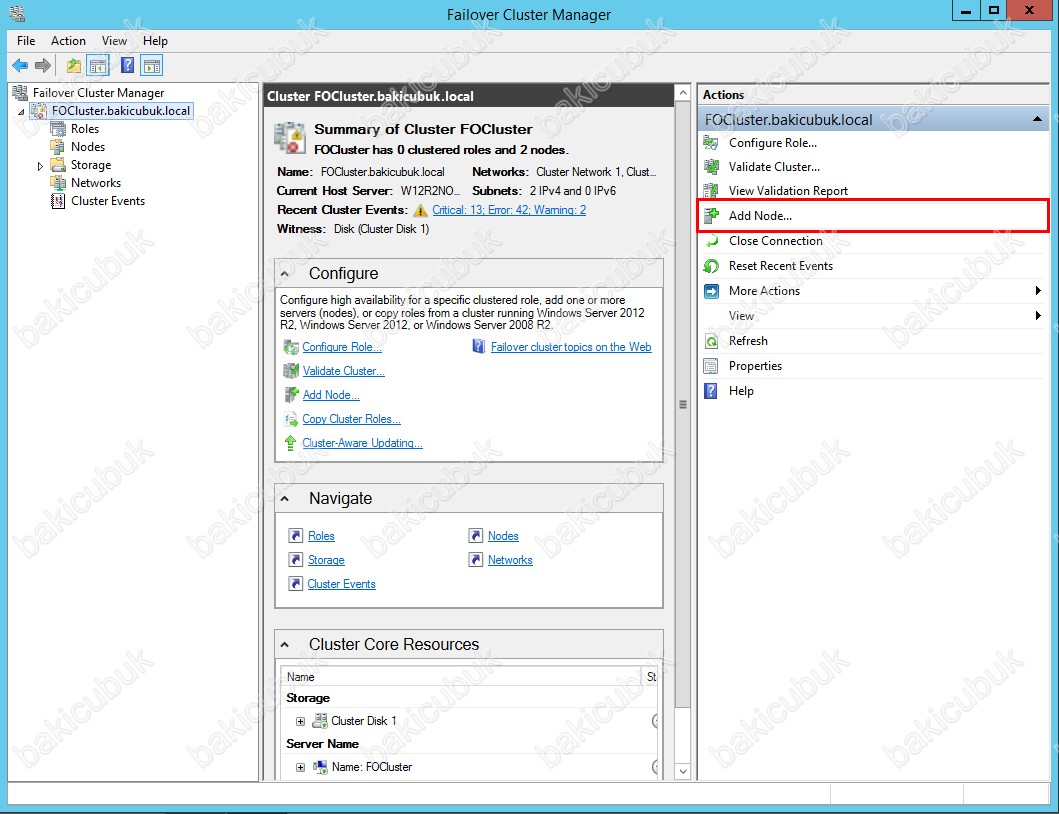Click the Close Connection icon
Image resolution: width=1059 pixels, height=814 pixels.
(711, 240)
